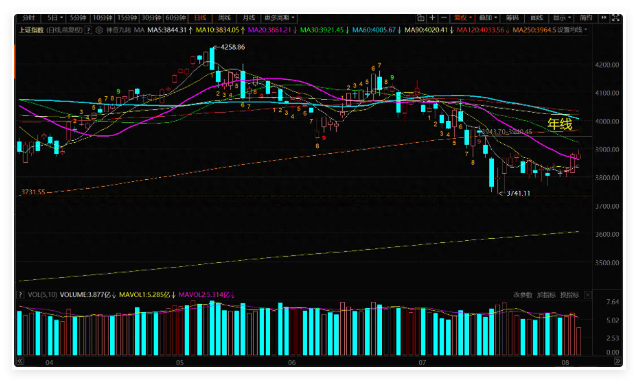
Task: Select the 30分钟 period tab
Action: pyautogui.click(x=151, y=18)
